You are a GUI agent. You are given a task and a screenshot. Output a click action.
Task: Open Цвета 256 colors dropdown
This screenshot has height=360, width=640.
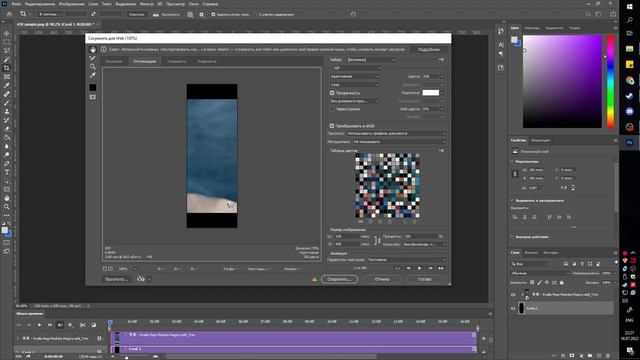[x=433, y=76]
